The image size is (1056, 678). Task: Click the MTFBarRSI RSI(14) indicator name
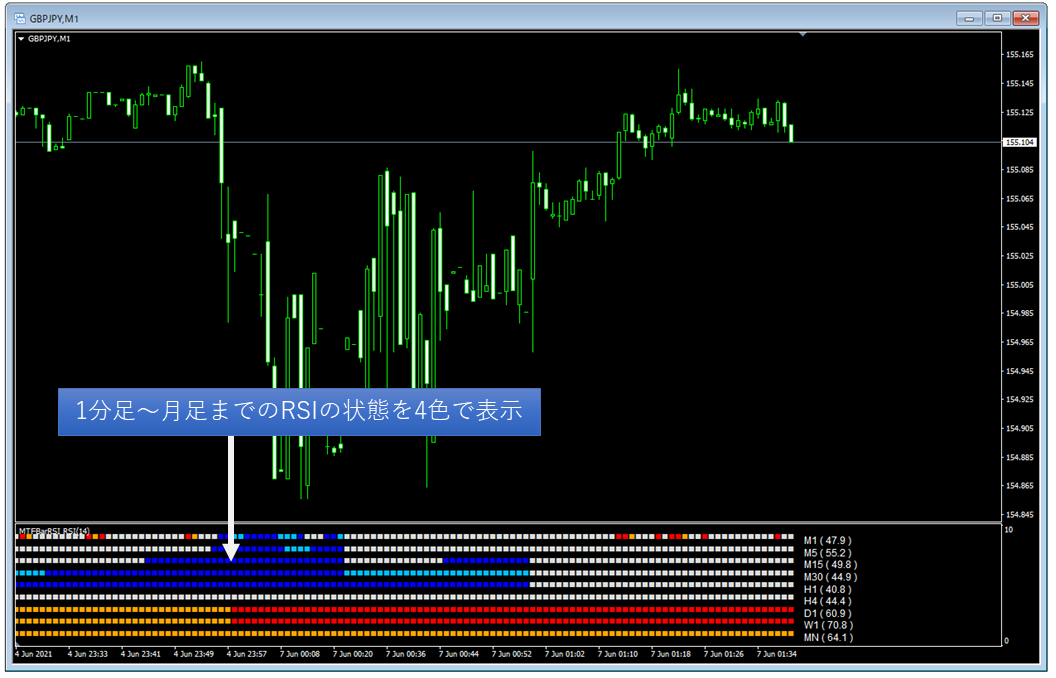point(54,531)
